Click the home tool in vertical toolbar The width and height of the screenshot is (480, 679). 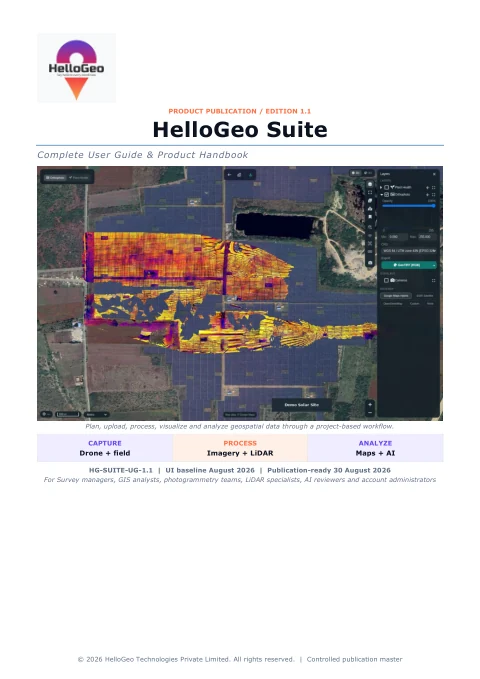[x=370, y=184]
